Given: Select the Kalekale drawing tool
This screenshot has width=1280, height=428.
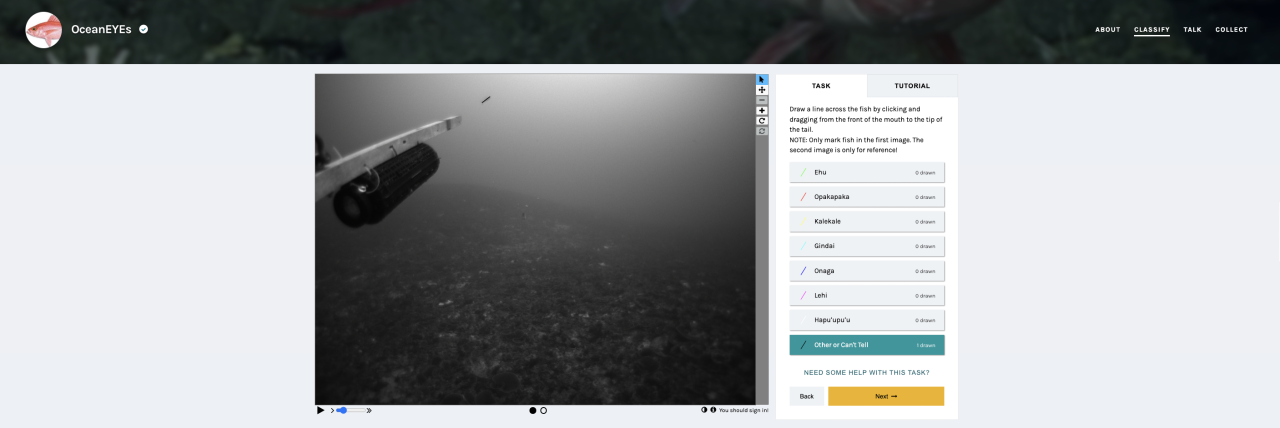Looking at the screenshot, I should pyautogui.click(x=867, y=221).
